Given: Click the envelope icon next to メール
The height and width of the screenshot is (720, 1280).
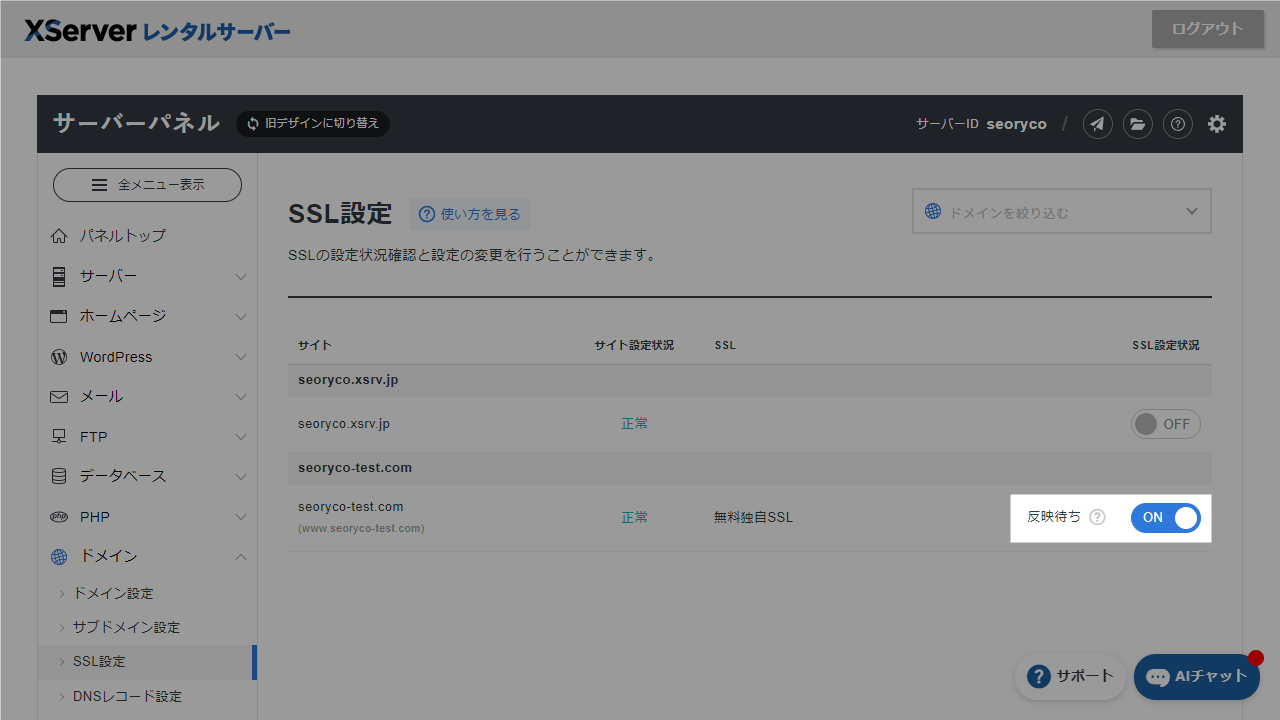Looking at the screenshot, I should pyautogui.click(x=58, y=396).
